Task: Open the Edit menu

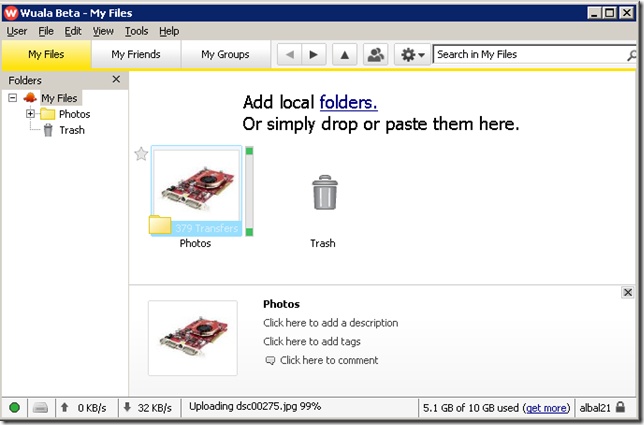Action: (73, 31)
